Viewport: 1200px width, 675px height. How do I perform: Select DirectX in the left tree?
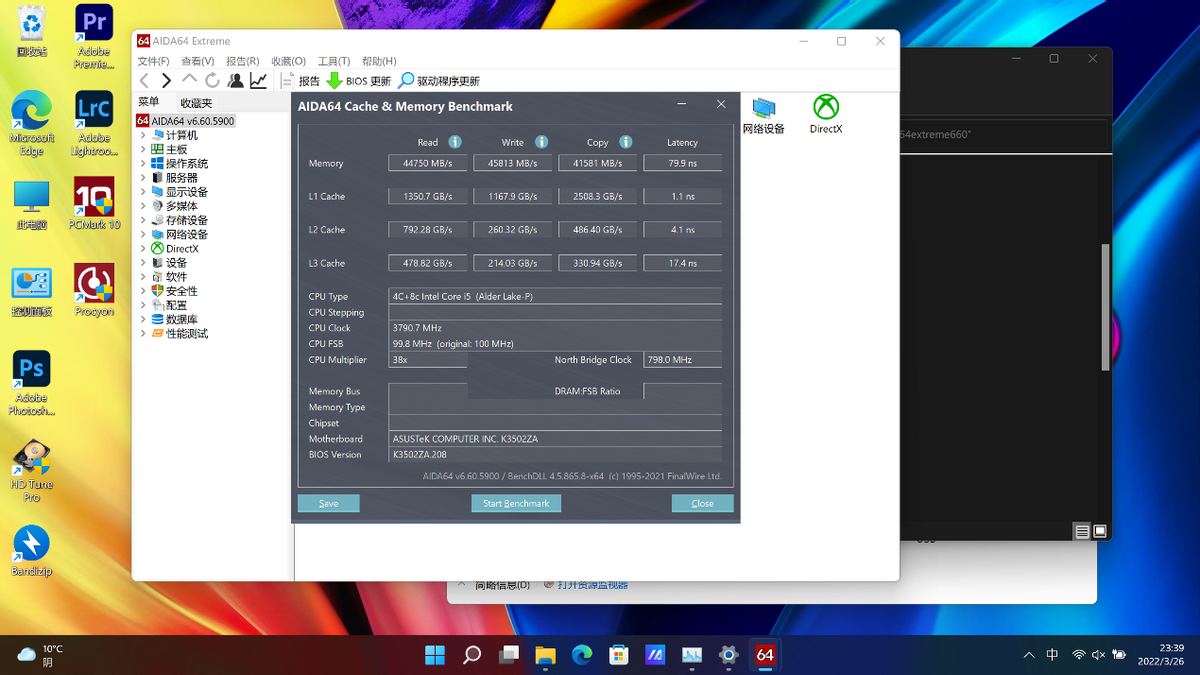coord(175,248)
